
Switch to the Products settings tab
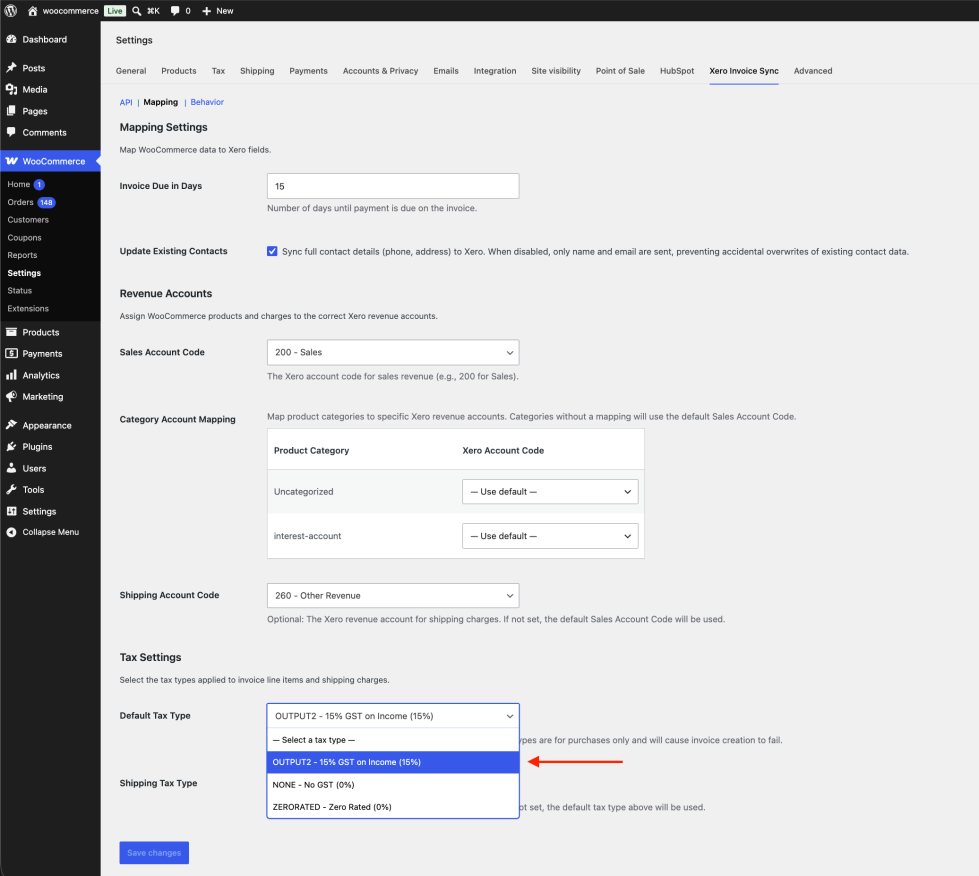pyautogui.click(x=179, y=71)
